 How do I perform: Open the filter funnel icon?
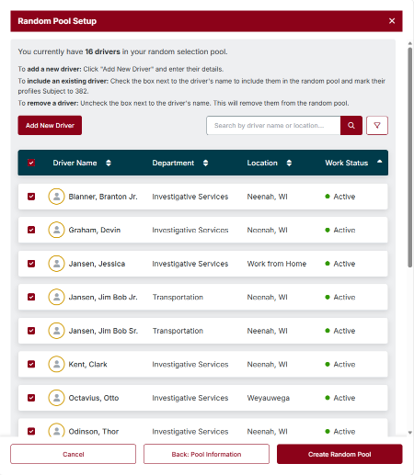377,125
